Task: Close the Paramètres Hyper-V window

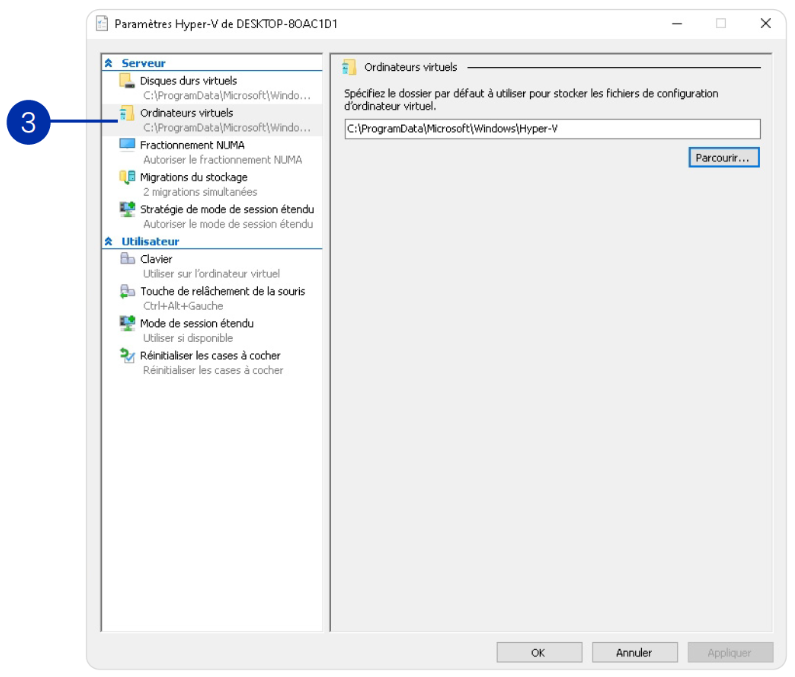Action: click(x=766, y=23)
